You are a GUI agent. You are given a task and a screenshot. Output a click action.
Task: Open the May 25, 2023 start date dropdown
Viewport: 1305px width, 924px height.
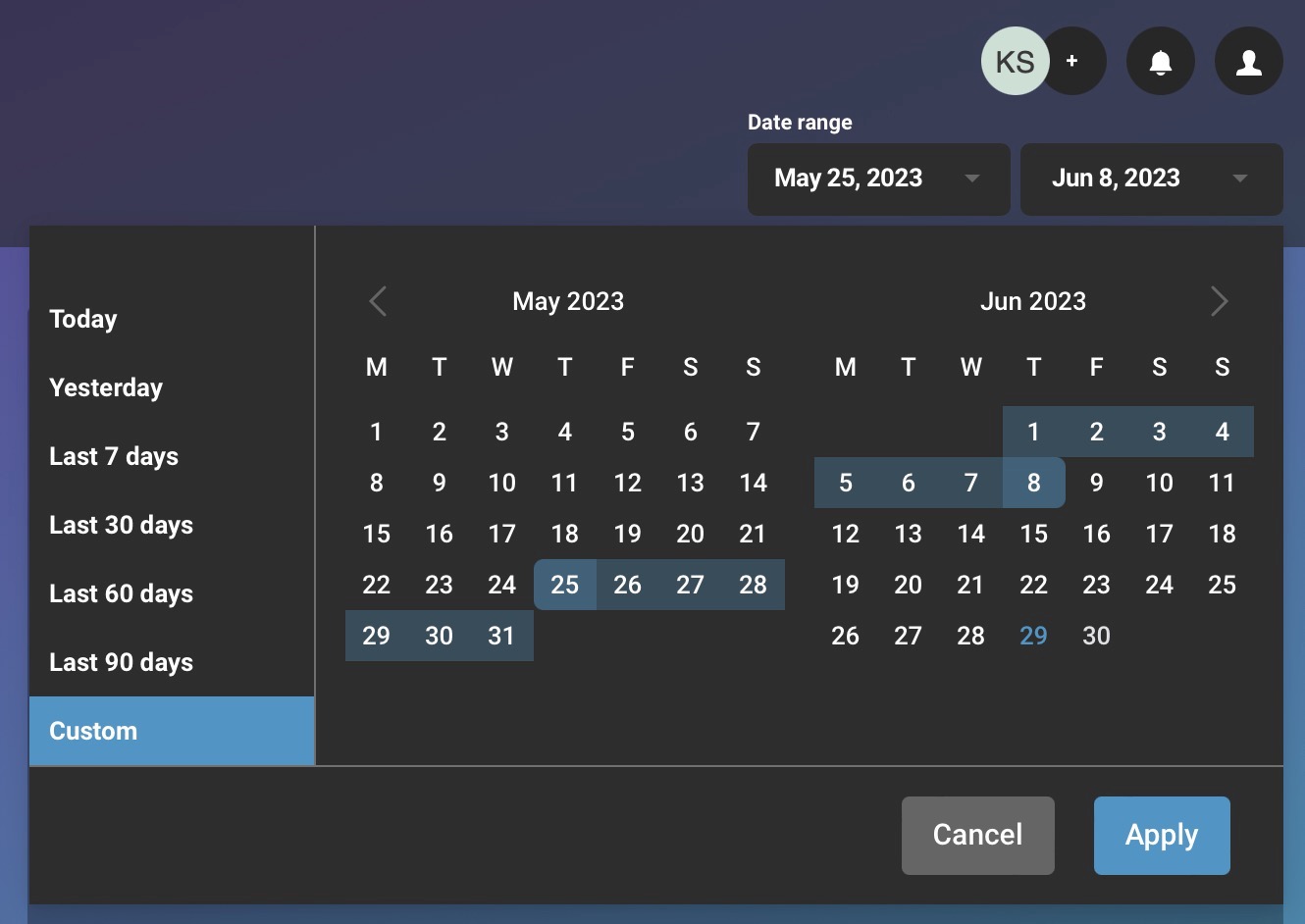click(x=878, y=179)
